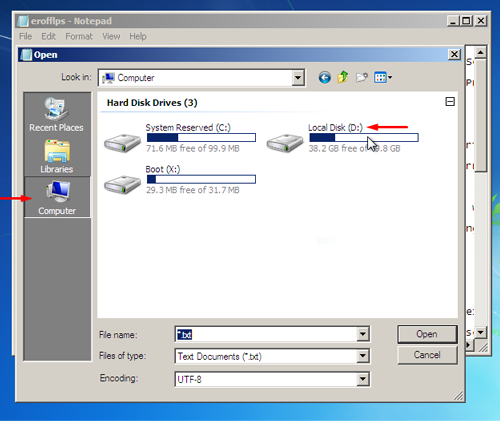Click the '71.6 MB free of 99.9 MB' text
Viewport: 500px width, 421px height.
[x=193, y=148]
